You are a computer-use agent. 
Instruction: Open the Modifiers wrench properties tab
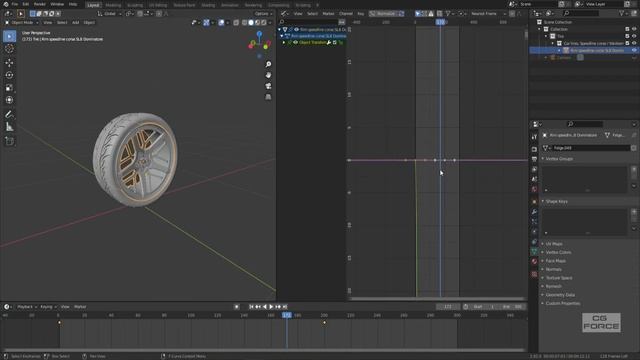coord(534,212)
